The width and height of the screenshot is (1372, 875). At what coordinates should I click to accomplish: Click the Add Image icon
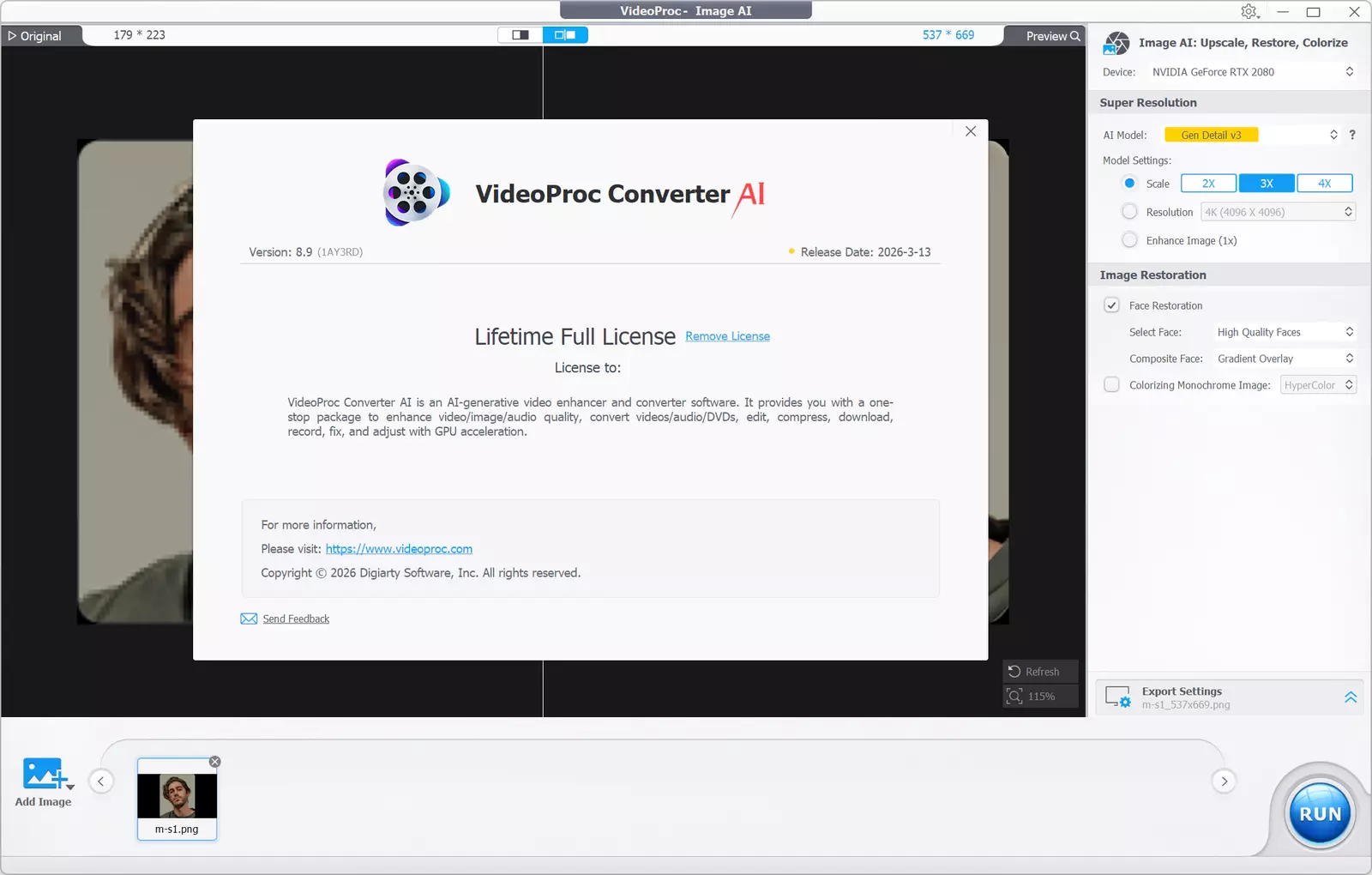[43, 774]
